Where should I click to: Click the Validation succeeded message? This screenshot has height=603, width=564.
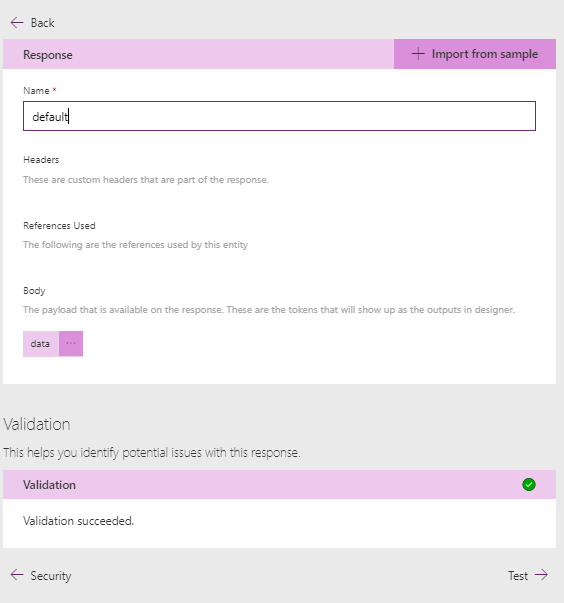tap(78, 521)
